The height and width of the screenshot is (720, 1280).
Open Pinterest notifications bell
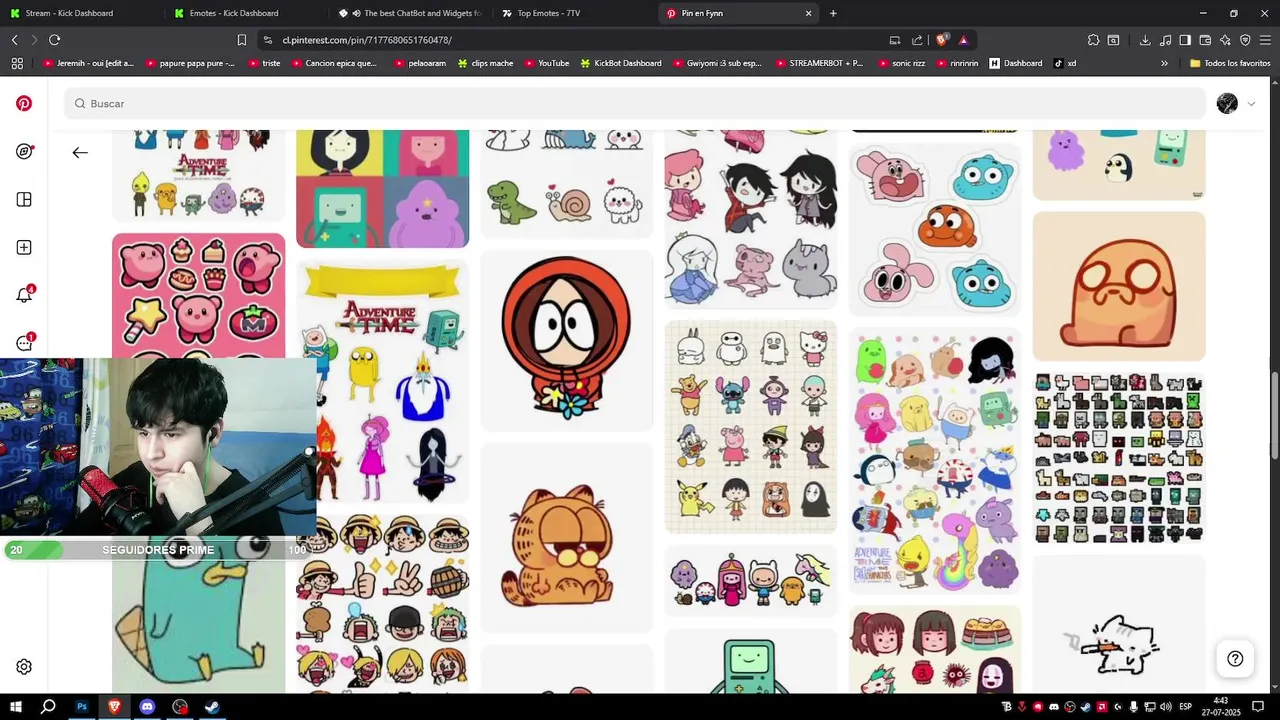point(24,295)
